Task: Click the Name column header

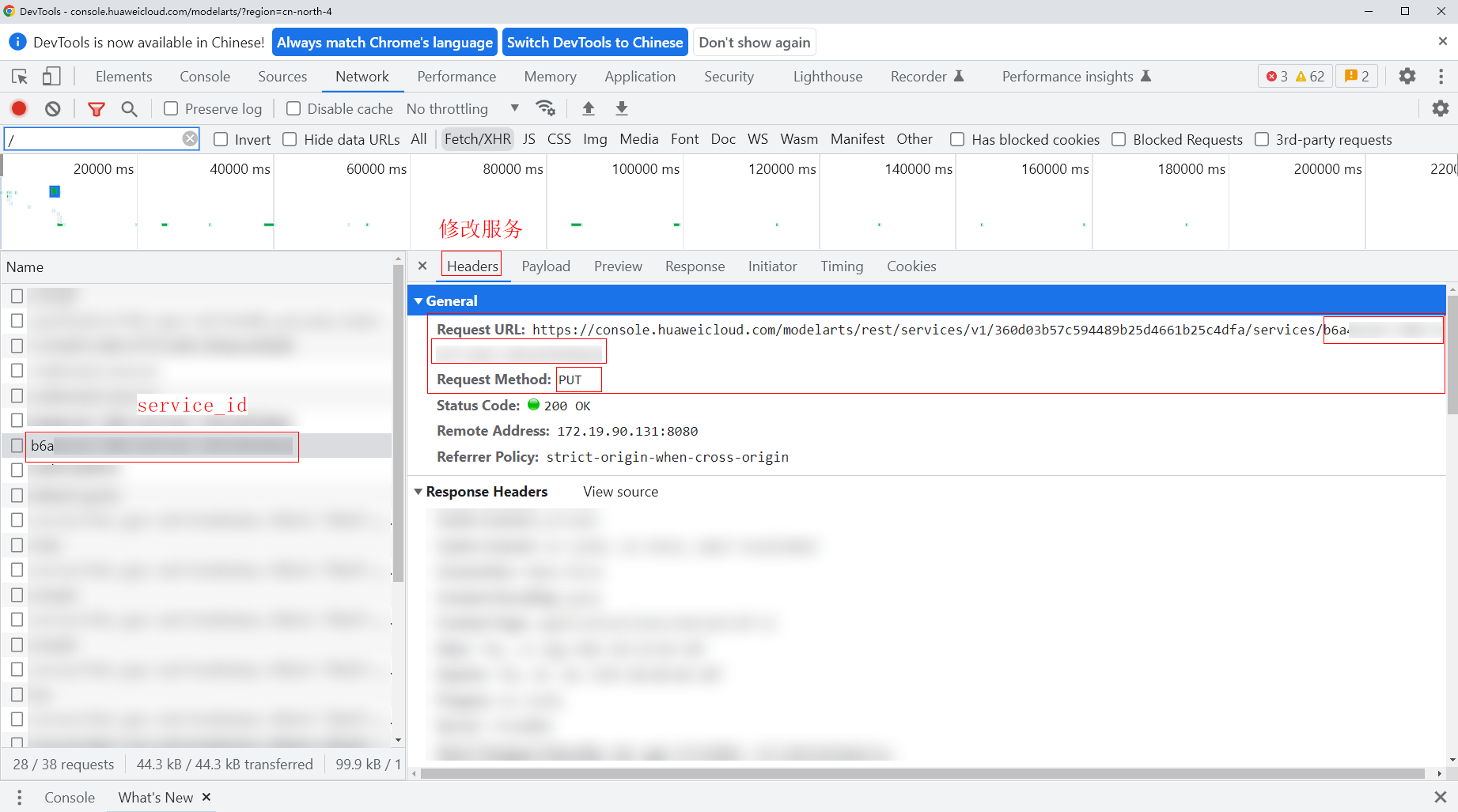Action: (x=197, y=267)
